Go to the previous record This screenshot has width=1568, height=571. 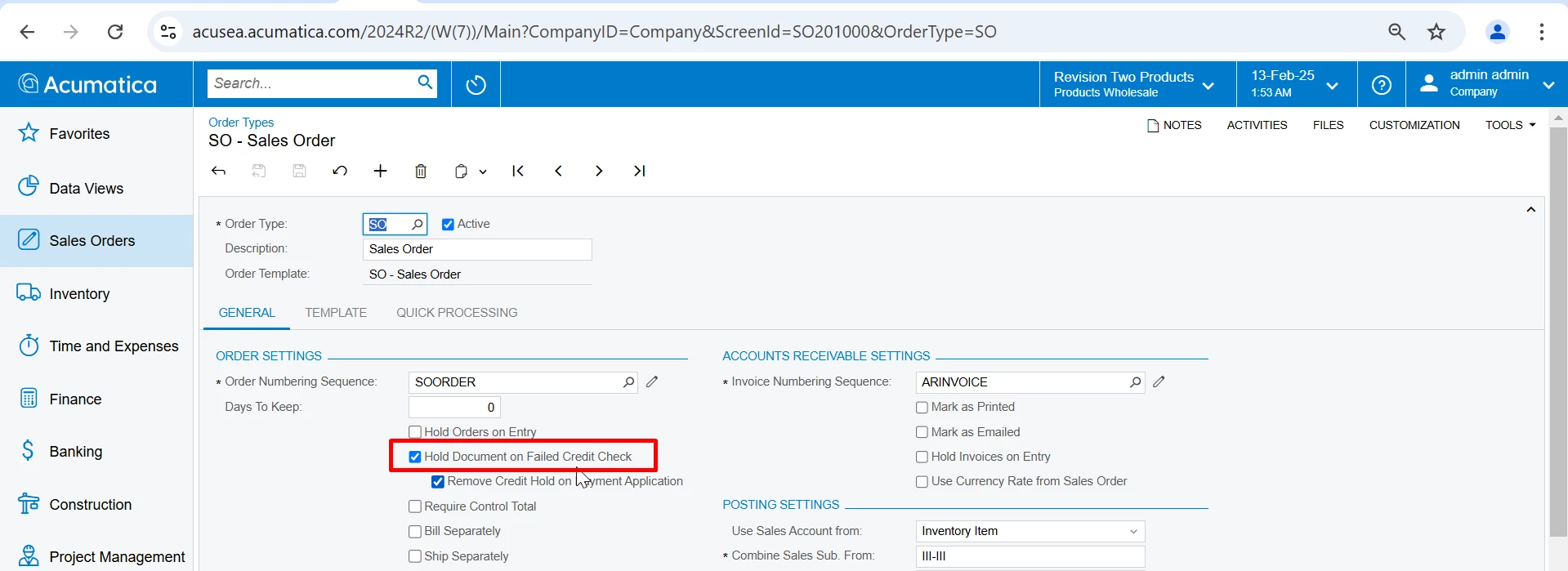point(558,171)
